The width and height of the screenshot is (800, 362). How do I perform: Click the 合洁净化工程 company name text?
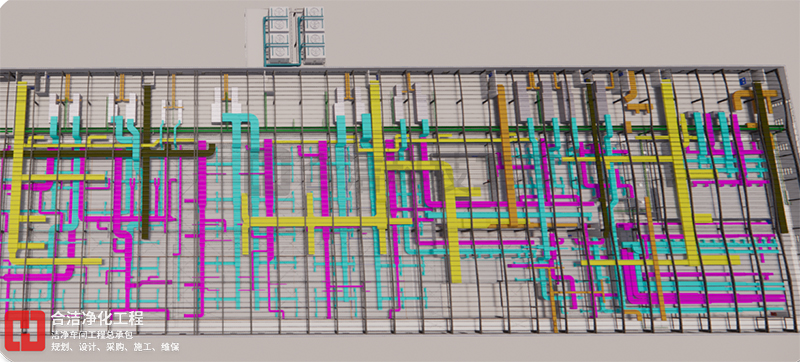click(x=97, y=319)
